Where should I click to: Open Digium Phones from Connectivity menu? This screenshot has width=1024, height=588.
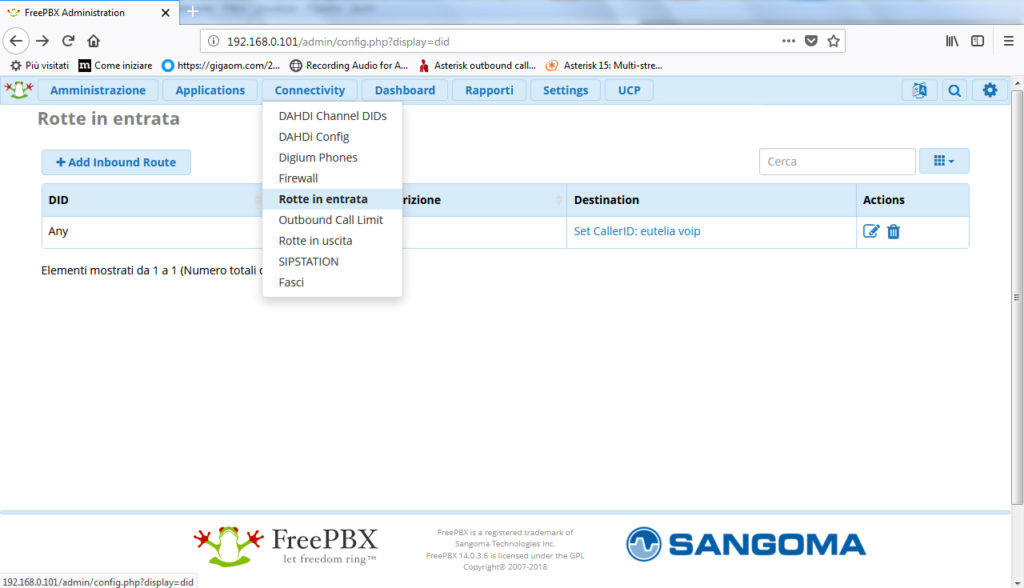point(332,157)
